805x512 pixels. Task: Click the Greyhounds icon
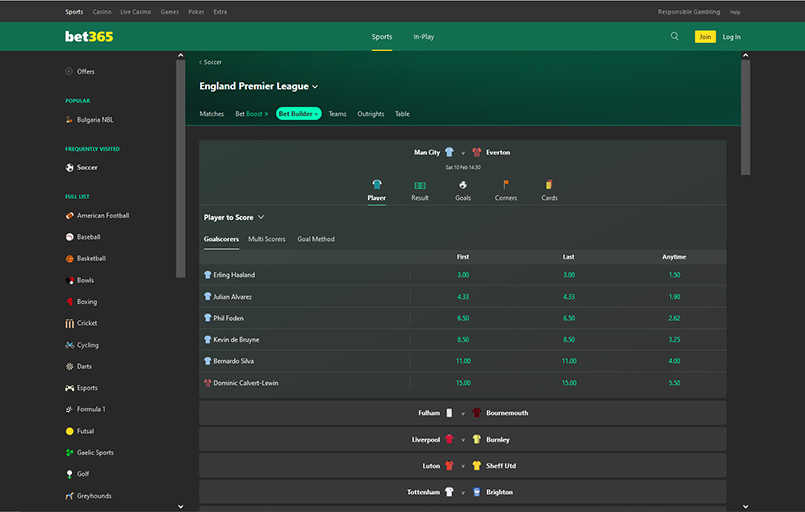(x=69, y=496)
